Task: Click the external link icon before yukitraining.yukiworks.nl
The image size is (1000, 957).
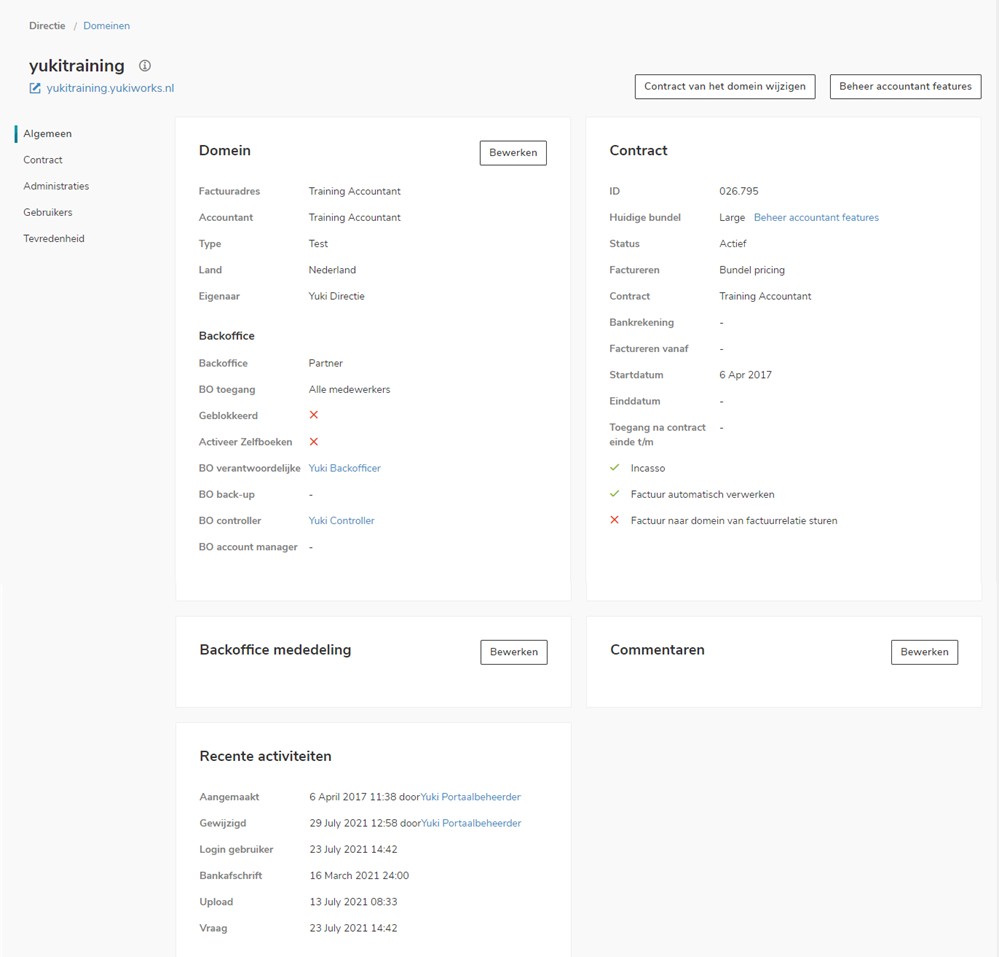Action: pos(35,89)
